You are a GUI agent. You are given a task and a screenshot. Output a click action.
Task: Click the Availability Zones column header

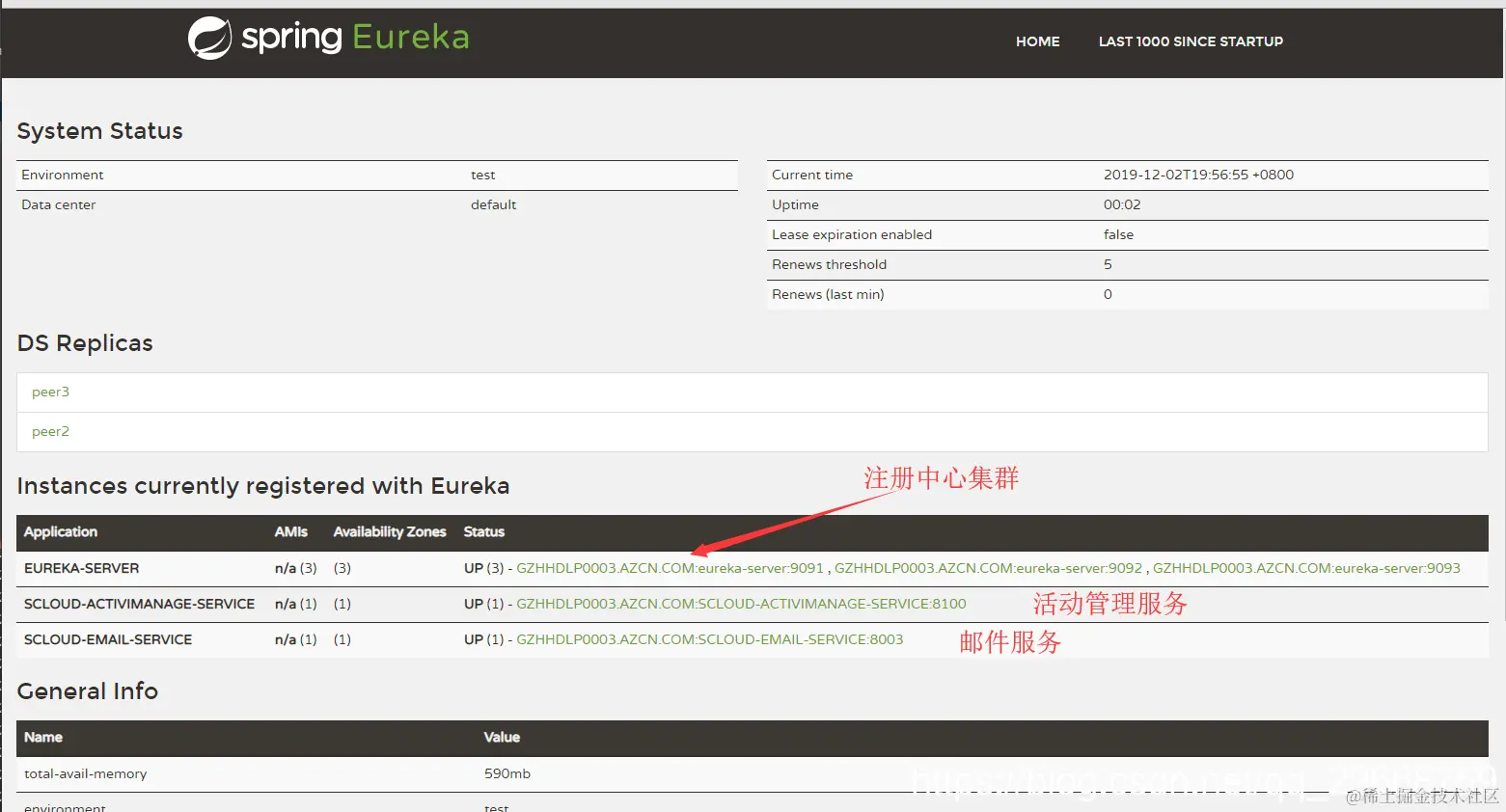(390, 531)
